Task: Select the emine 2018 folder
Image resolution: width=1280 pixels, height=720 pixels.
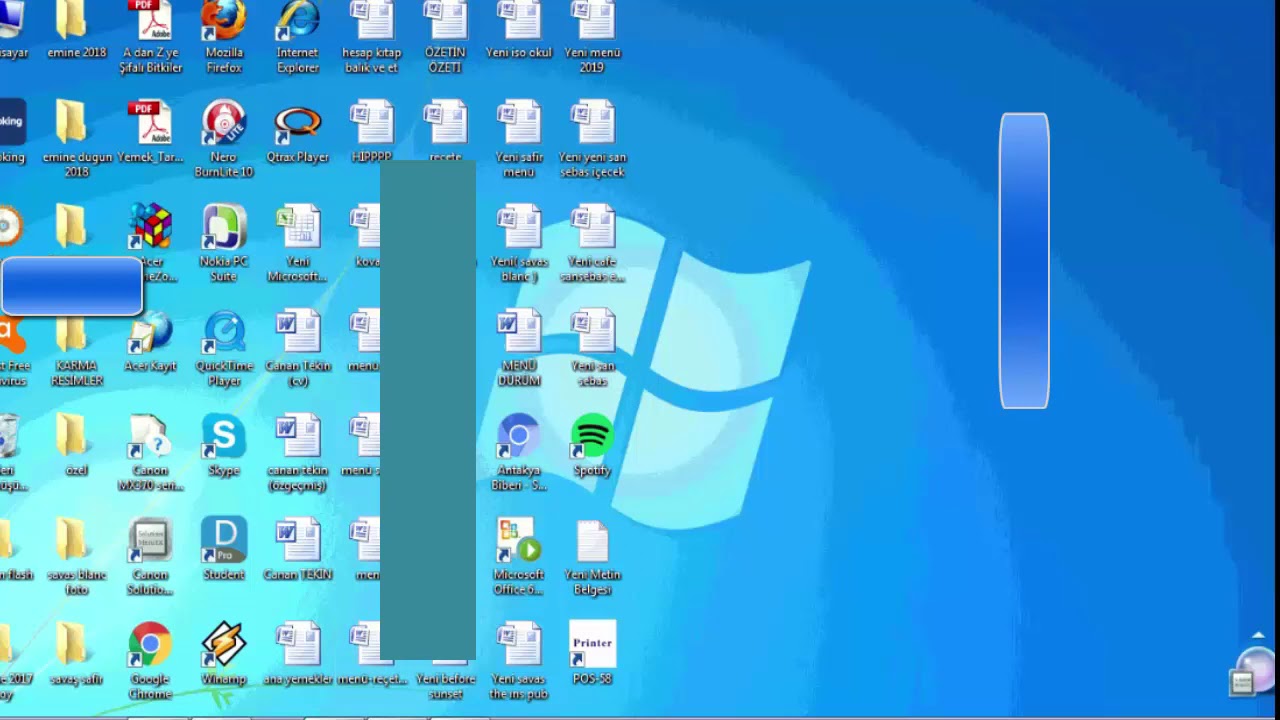Action: [76, 30]
